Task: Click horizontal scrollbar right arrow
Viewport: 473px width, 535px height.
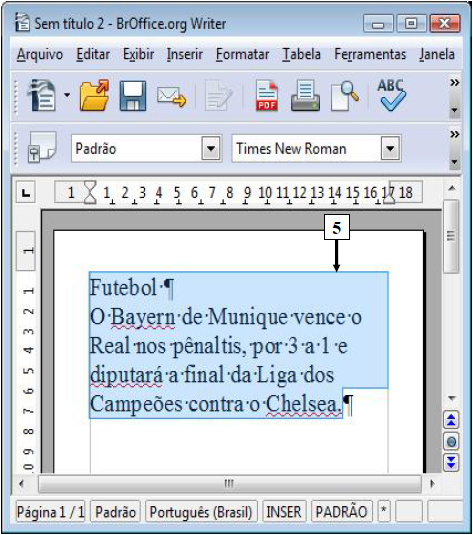Action: pyautogui.click(x=433, y=483)
